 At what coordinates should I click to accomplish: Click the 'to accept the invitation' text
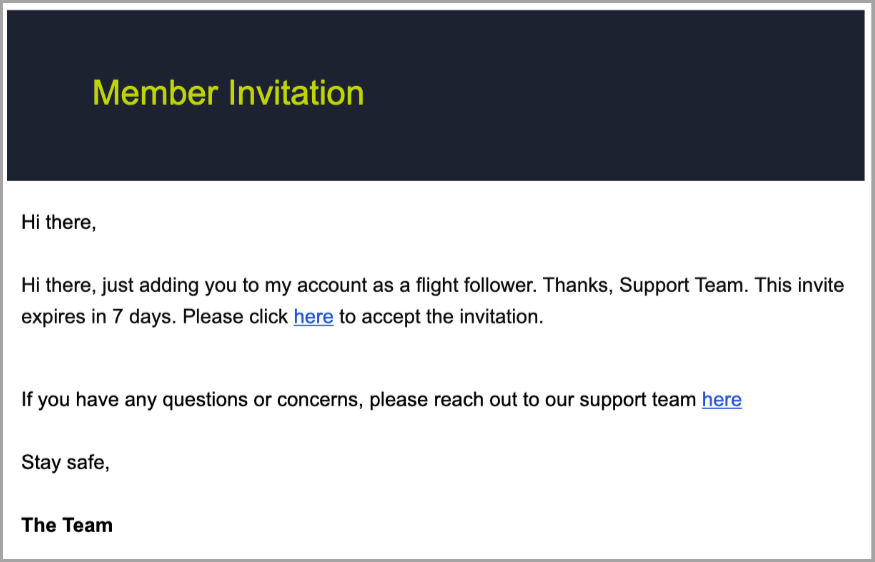coord(440,318)
